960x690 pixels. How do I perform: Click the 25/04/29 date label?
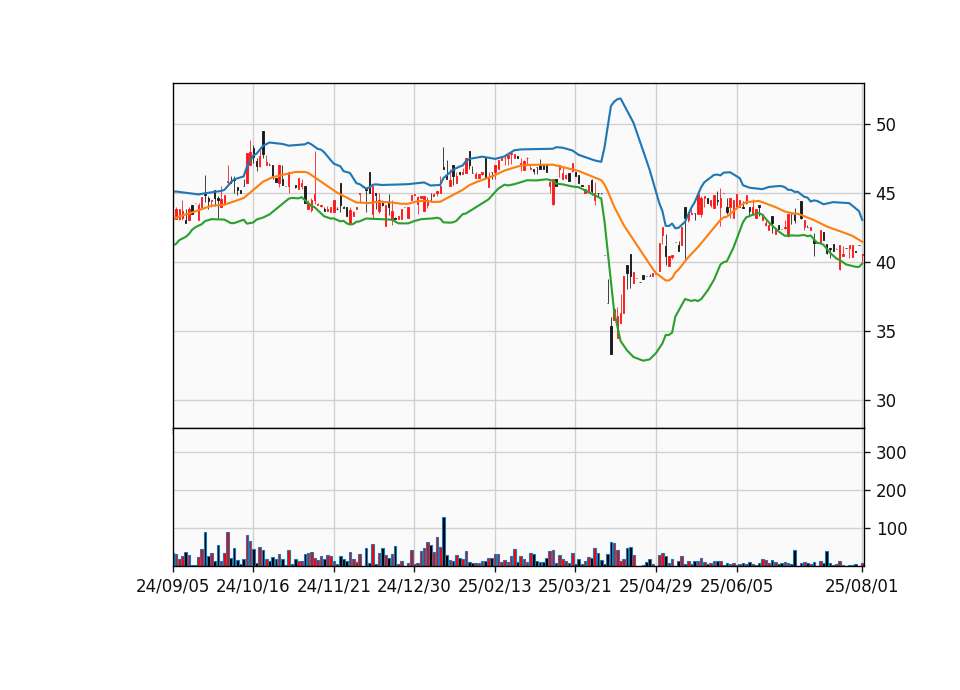656,586
